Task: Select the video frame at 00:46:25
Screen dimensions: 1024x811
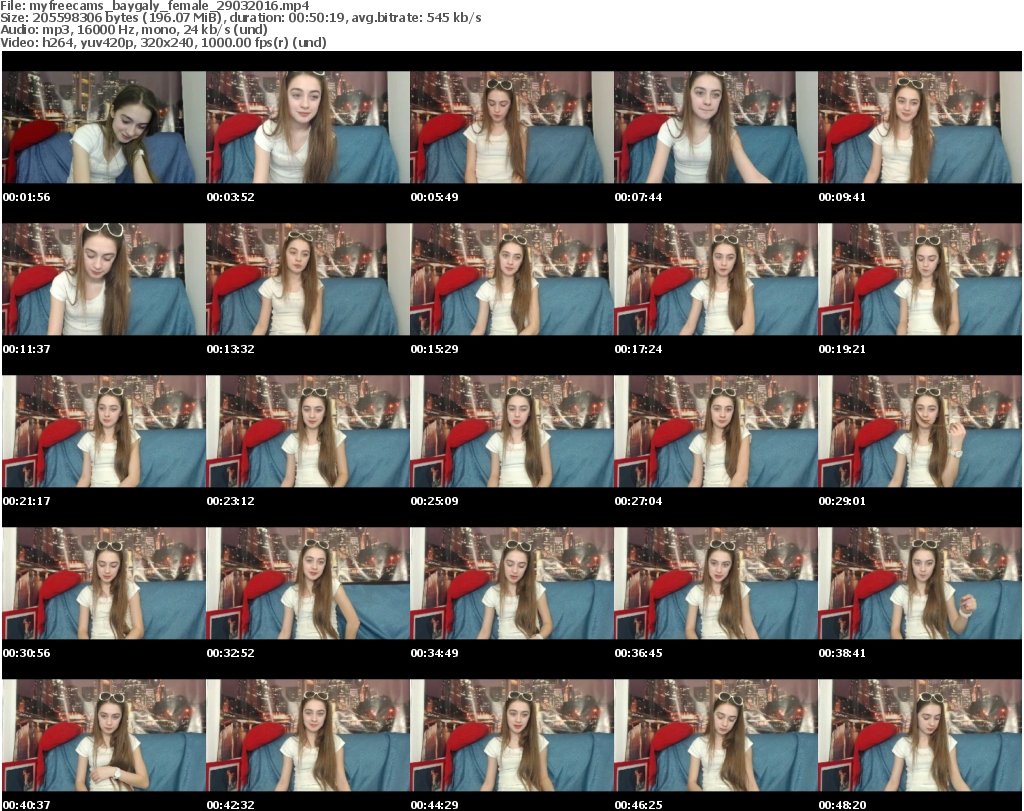Action: (716, 735)
